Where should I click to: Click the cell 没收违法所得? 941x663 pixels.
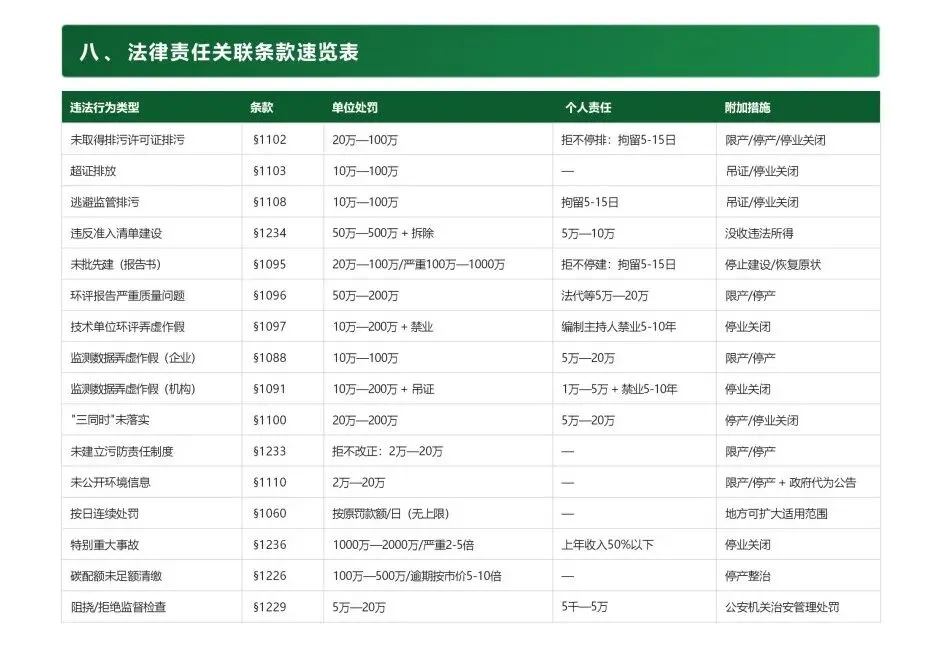[759, 233]
